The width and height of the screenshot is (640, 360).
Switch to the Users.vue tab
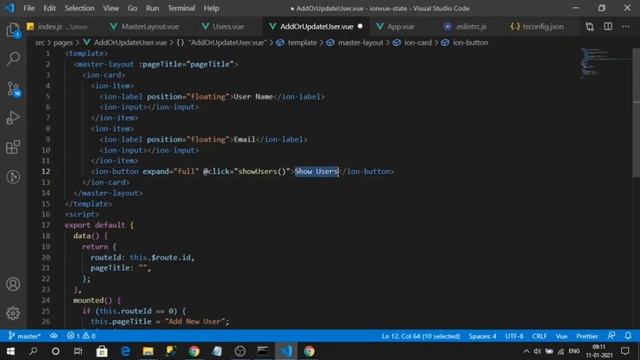228,27
